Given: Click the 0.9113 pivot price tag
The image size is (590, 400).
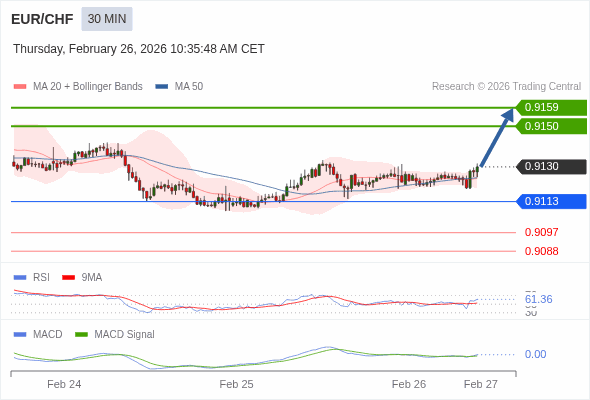Looking at the screenshot, I should [551, 201].
